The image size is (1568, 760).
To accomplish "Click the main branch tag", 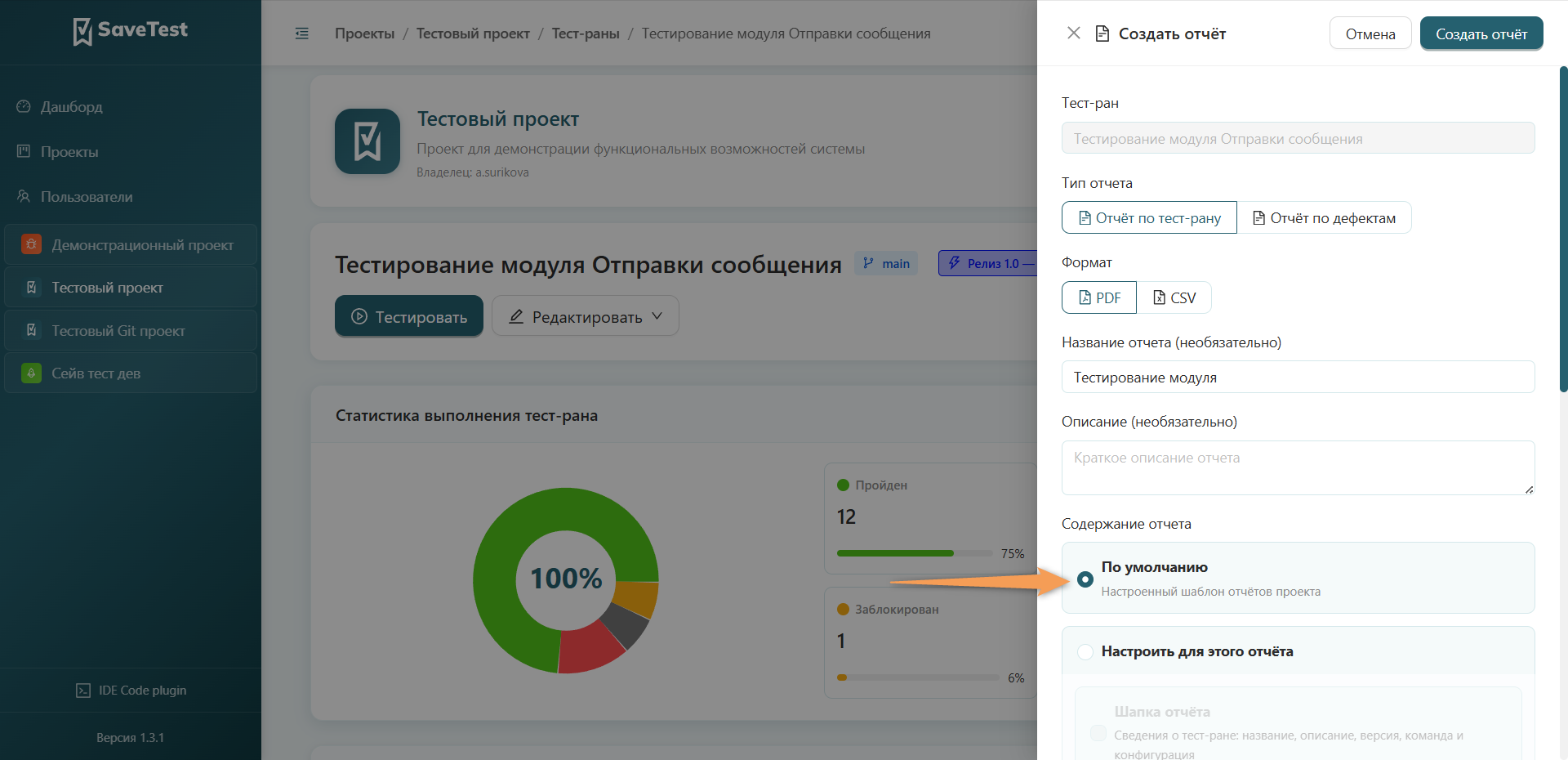I will pos(886,263).
